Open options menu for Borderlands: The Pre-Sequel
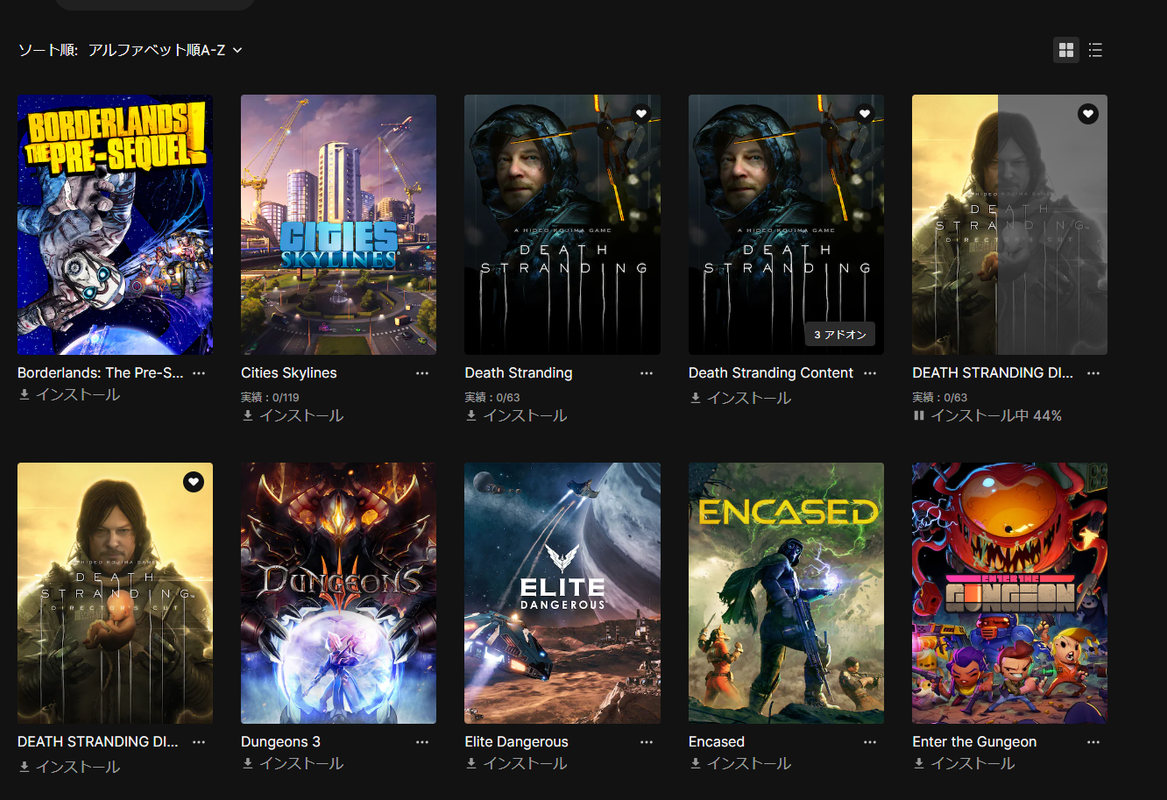The width and height of the screenshot is (1167, 800). (199, 373)
